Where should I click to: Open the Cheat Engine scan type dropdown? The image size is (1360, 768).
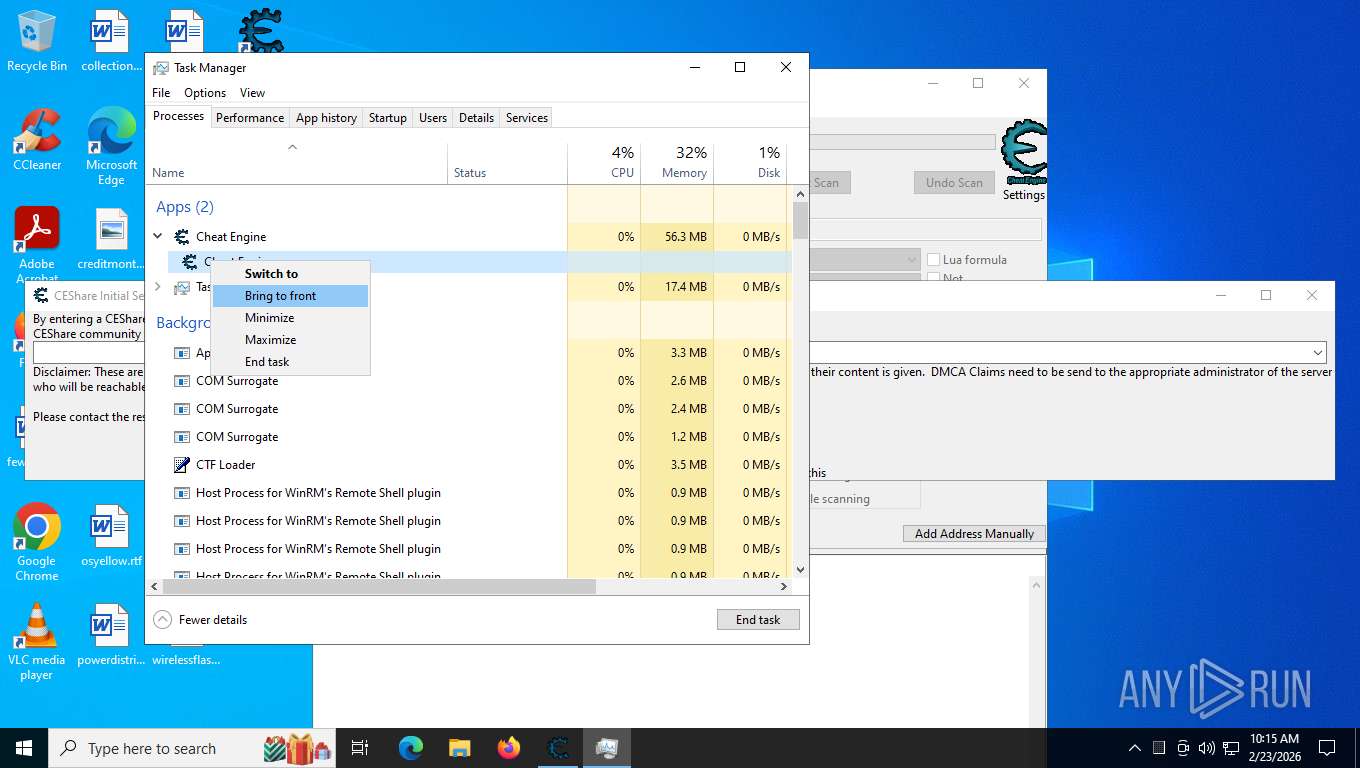[911, 260]
